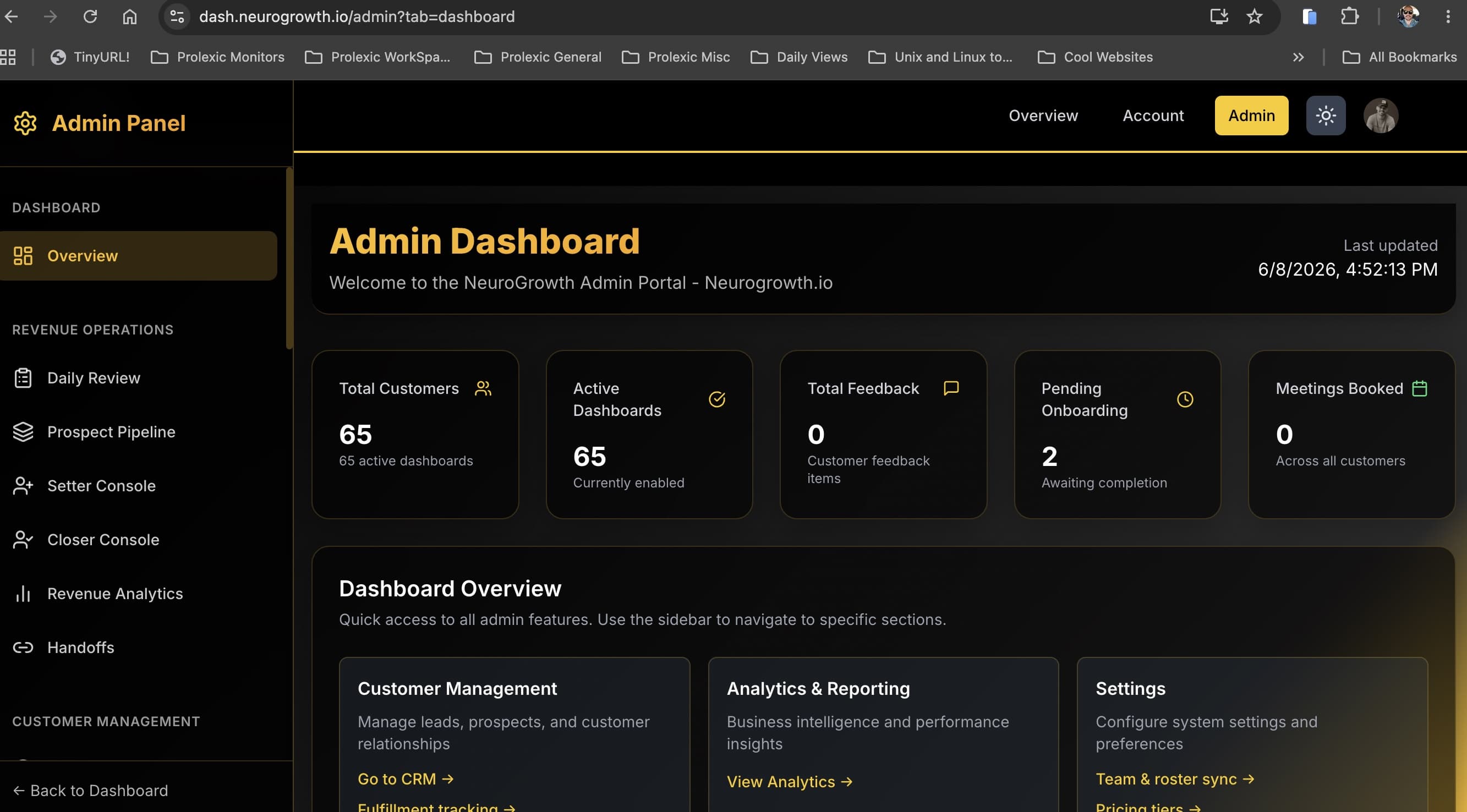Viewport: 1467px width, 812px height.
Task: Open the Cool Websites bookmark folder
Action: (1095, 57)
